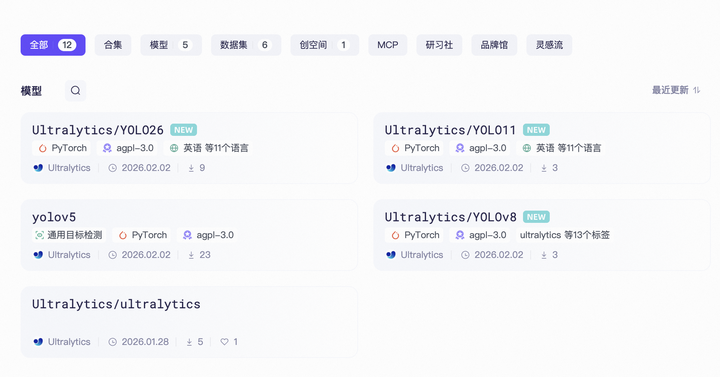720x377 pixels.
Task: Click clock icon on Ultralytics/ultralytics card
Action: [x=112, y=342]
